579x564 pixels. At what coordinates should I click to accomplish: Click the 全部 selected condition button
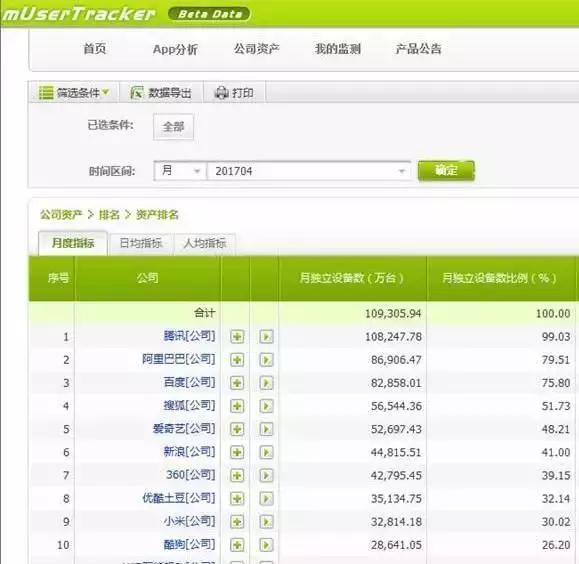click(173, 127)
